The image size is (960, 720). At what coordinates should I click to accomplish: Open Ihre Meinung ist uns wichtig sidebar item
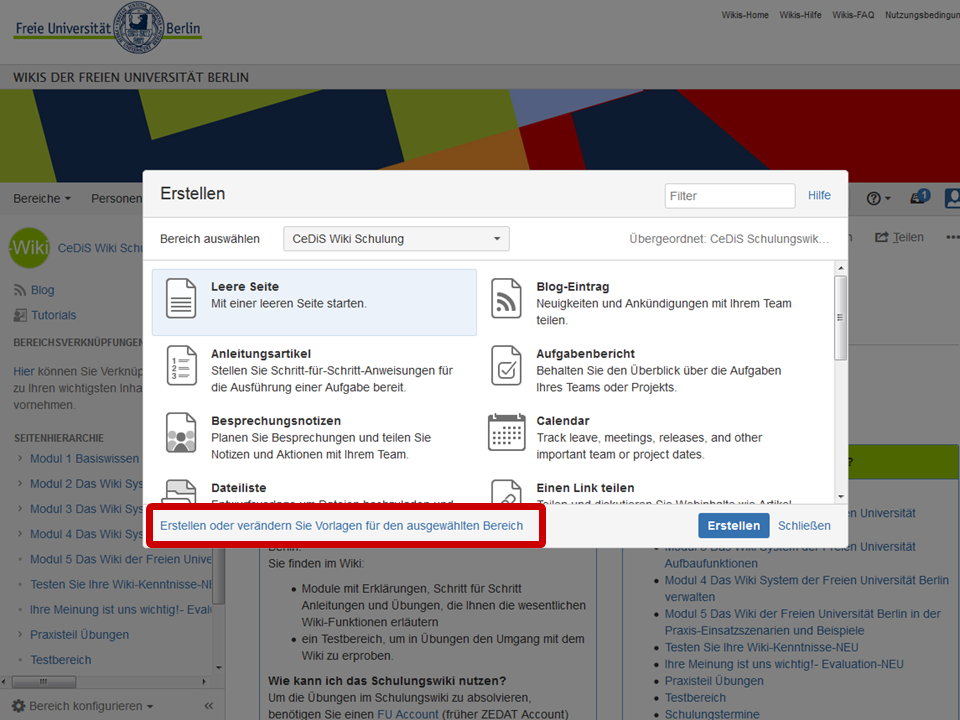pos(121,609)
